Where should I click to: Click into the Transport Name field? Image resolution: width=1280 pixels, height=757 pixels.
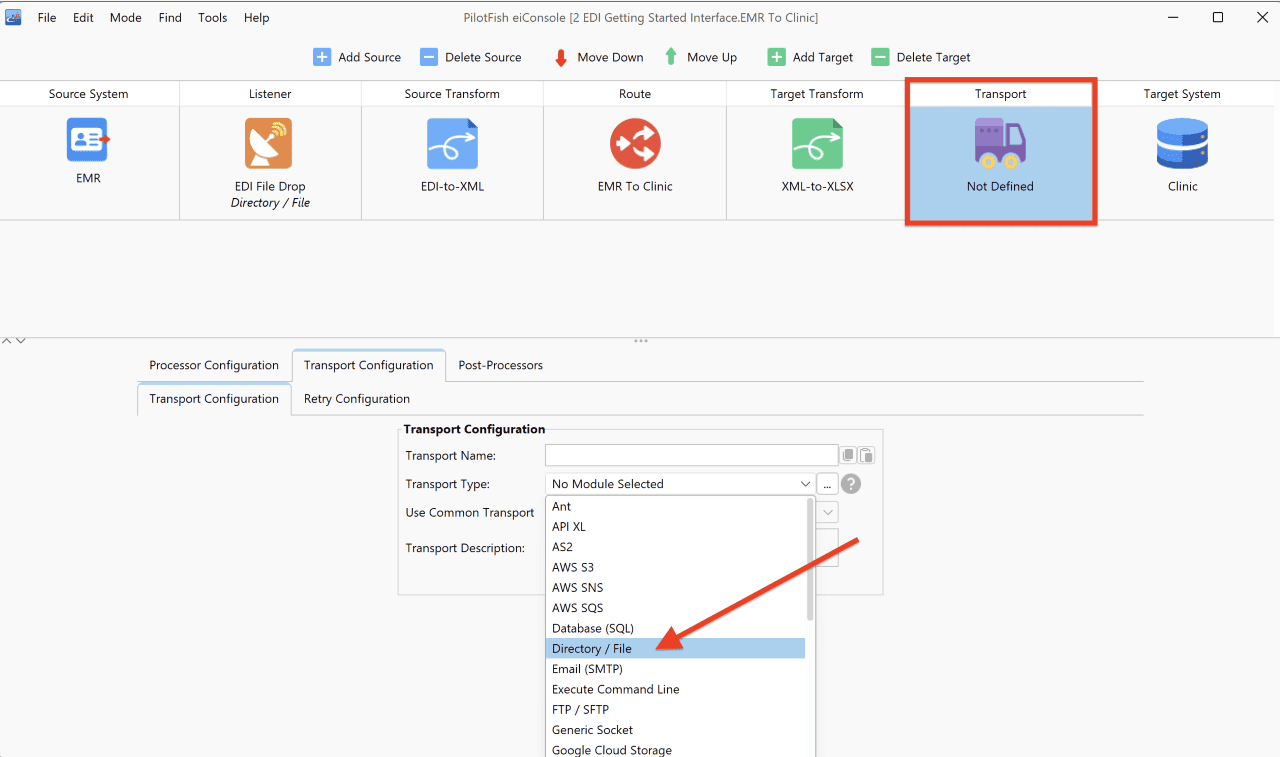tap(691, 455)
